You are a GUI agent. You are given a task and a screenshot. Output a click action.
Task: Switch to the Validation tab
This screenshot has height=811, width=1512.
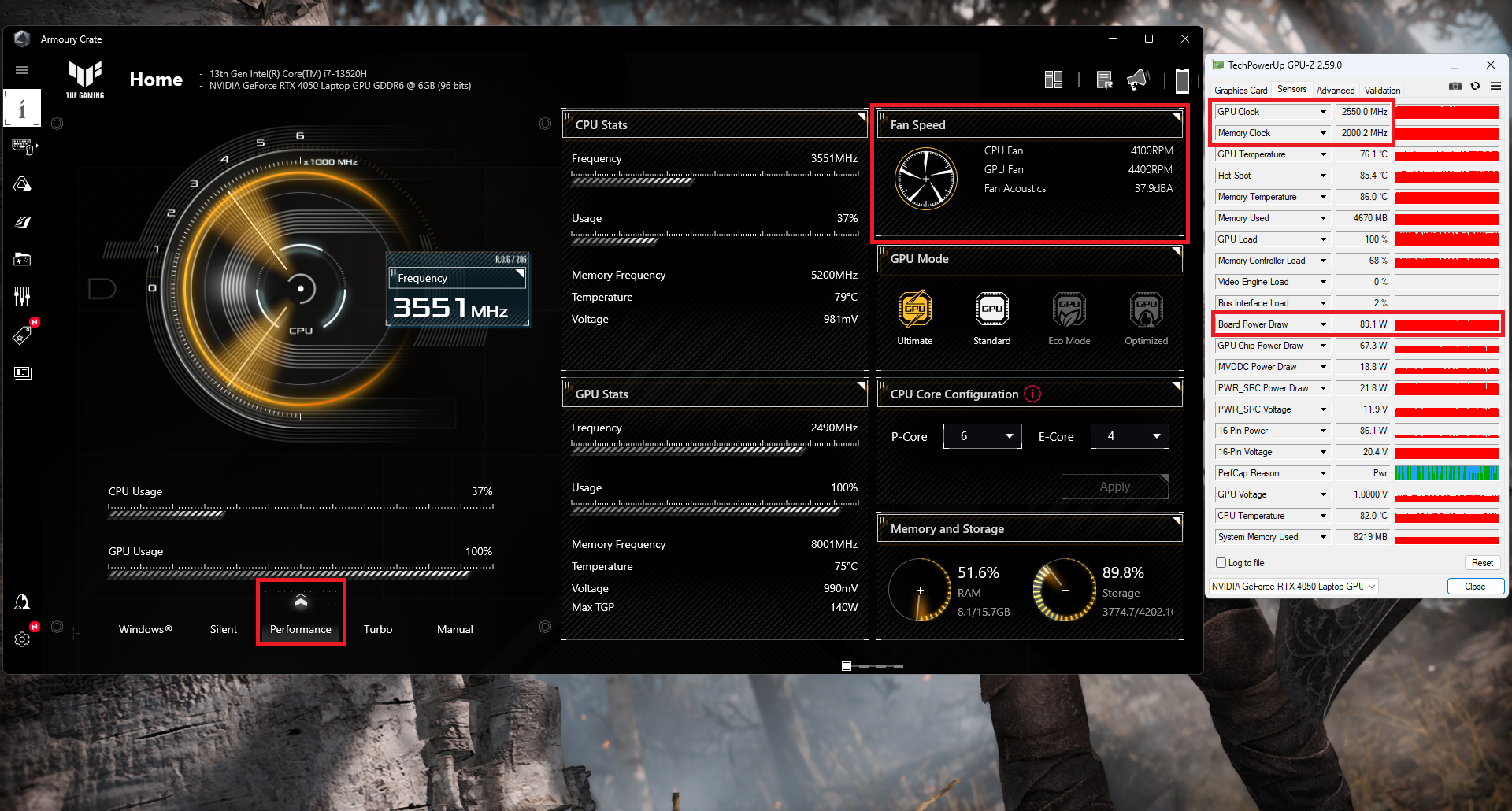[x=1382, y=91]
